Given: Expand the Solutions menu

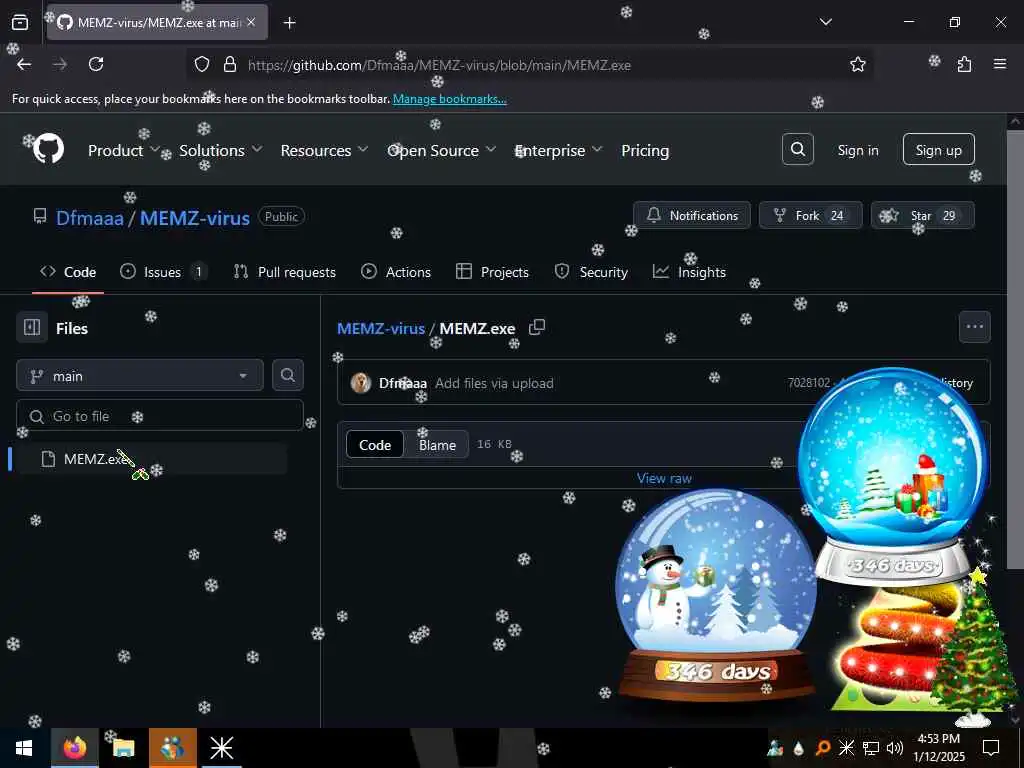Looking at the screenshot, I should tap(220, 150).
